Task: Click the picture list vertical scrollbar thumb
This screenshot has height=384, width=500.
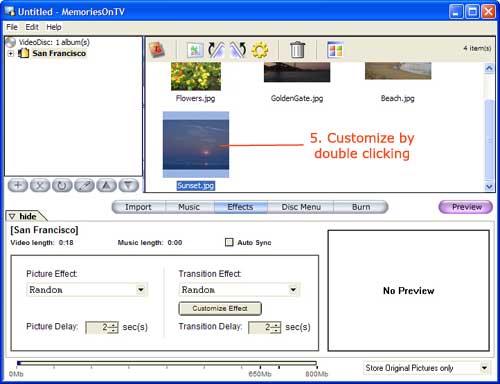Action: point(489,140)
